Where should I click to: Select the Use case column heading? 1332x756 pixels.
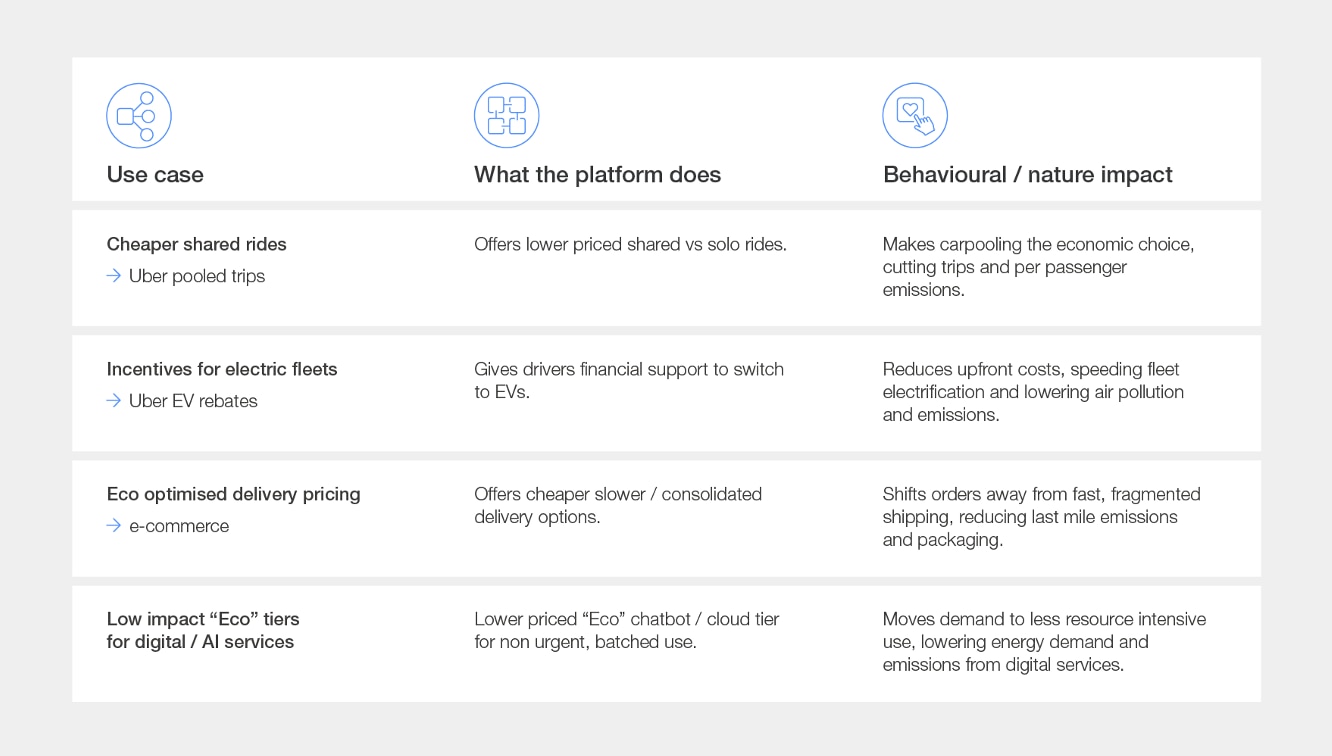click(x=155, y=174)
